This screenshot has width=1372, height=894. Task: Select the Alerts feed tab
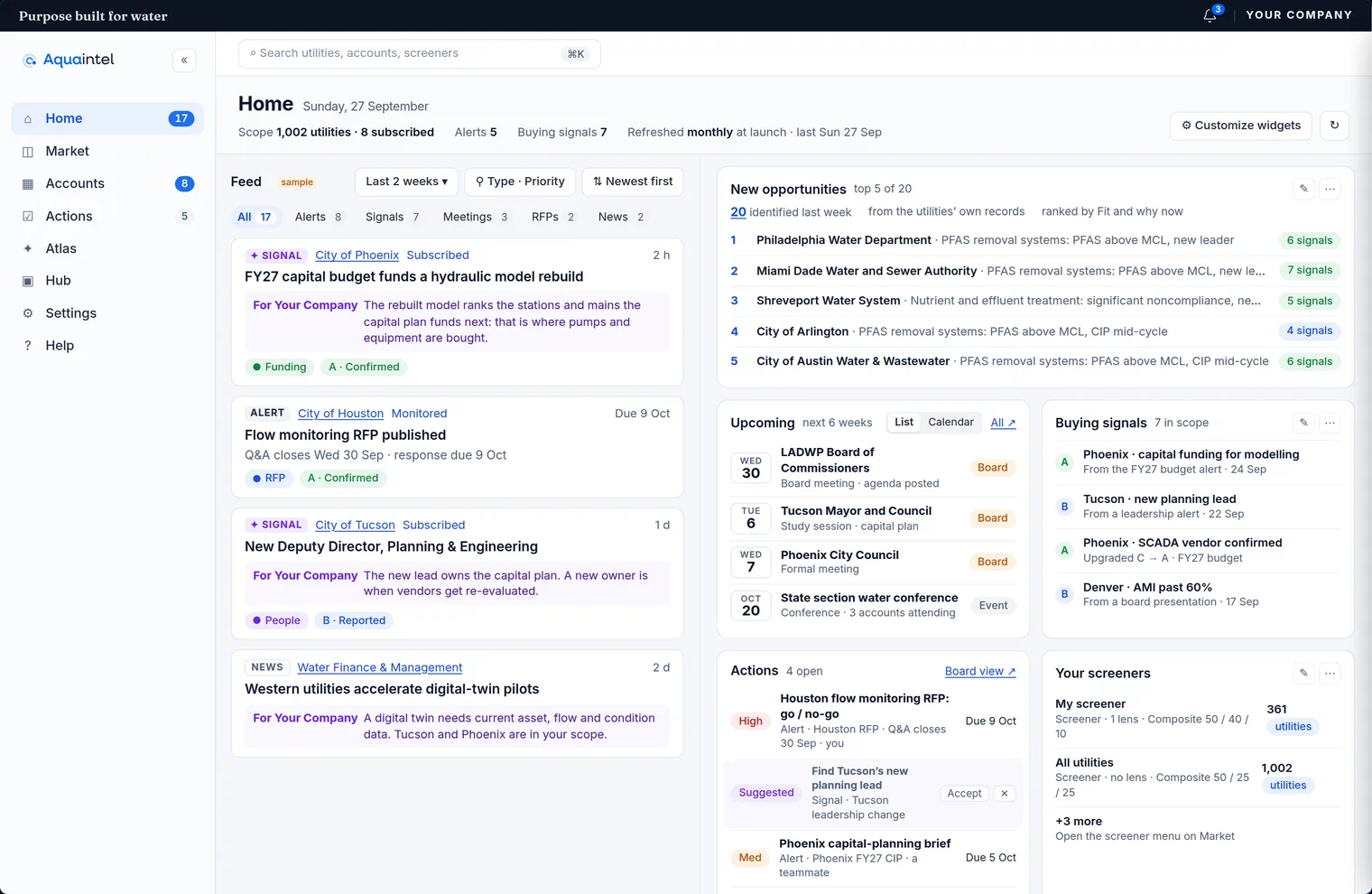click(x=318, y=217)
